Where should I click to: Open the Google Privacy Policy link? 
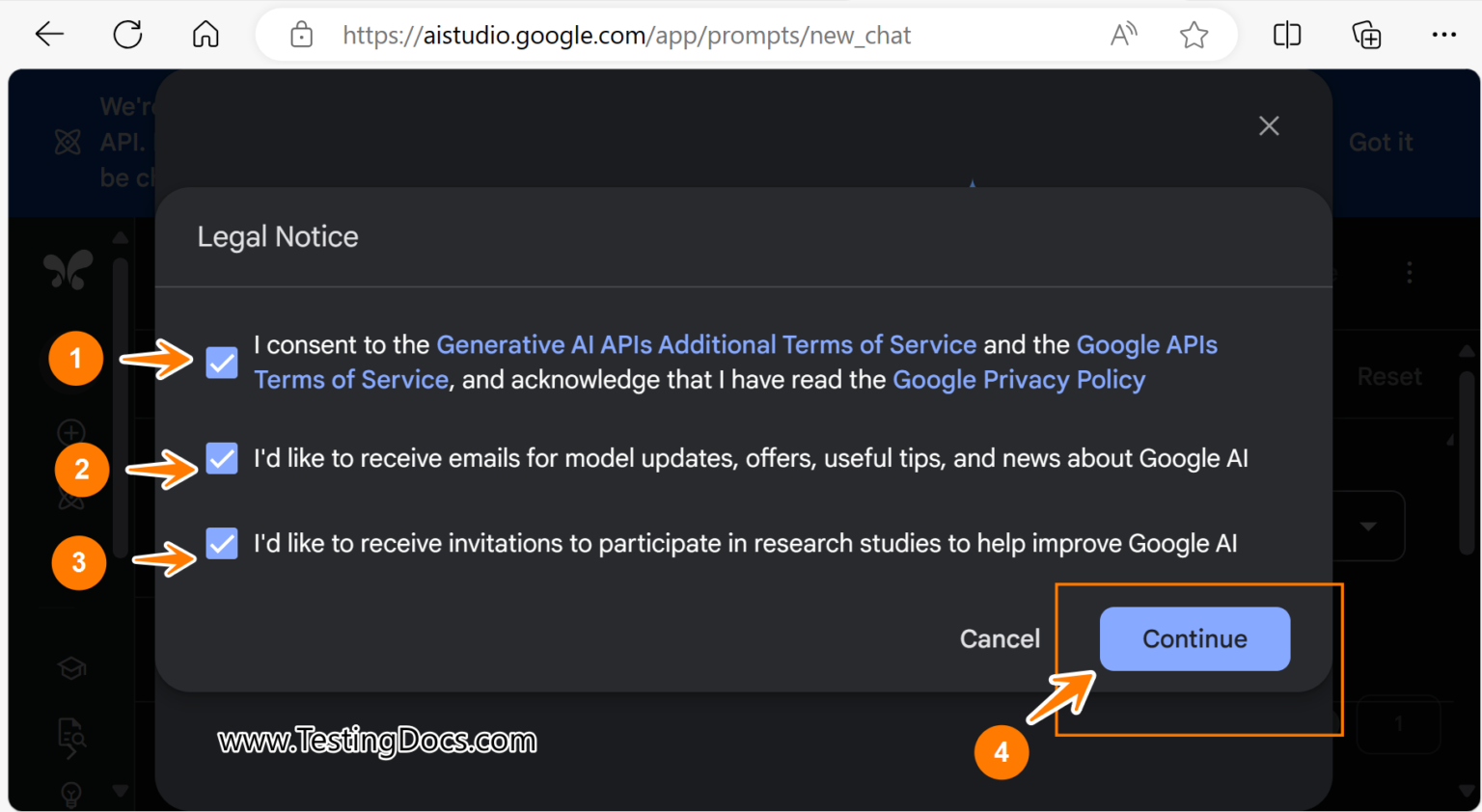point(1019,380)
